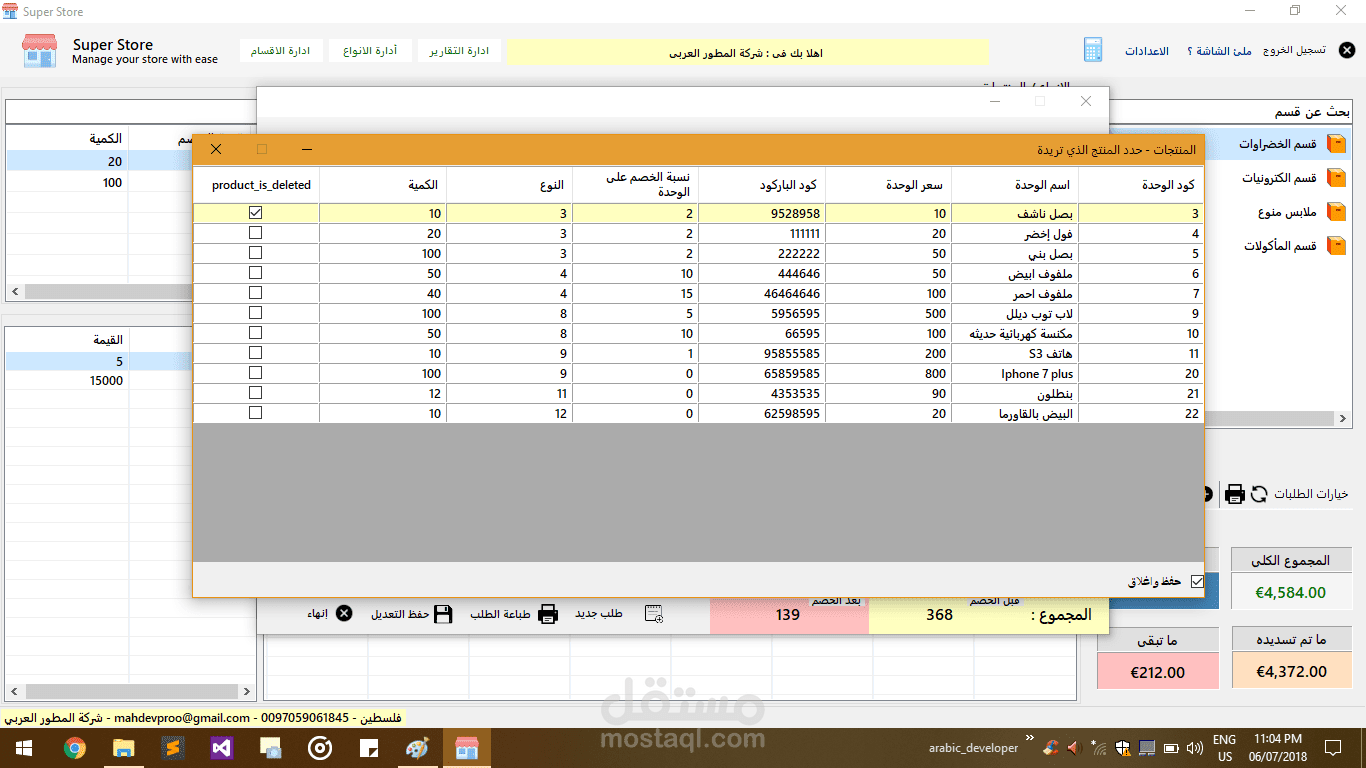Click the save icon for حفظ التعديل

pyautogui.click(x=443, y=614)
